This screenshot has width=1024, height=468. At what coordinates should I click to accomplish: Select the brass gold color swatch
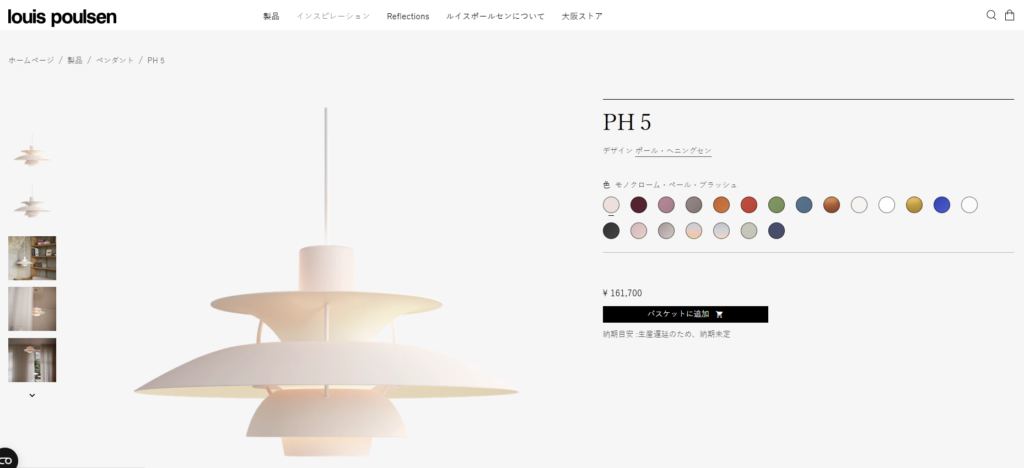(914, 205)
